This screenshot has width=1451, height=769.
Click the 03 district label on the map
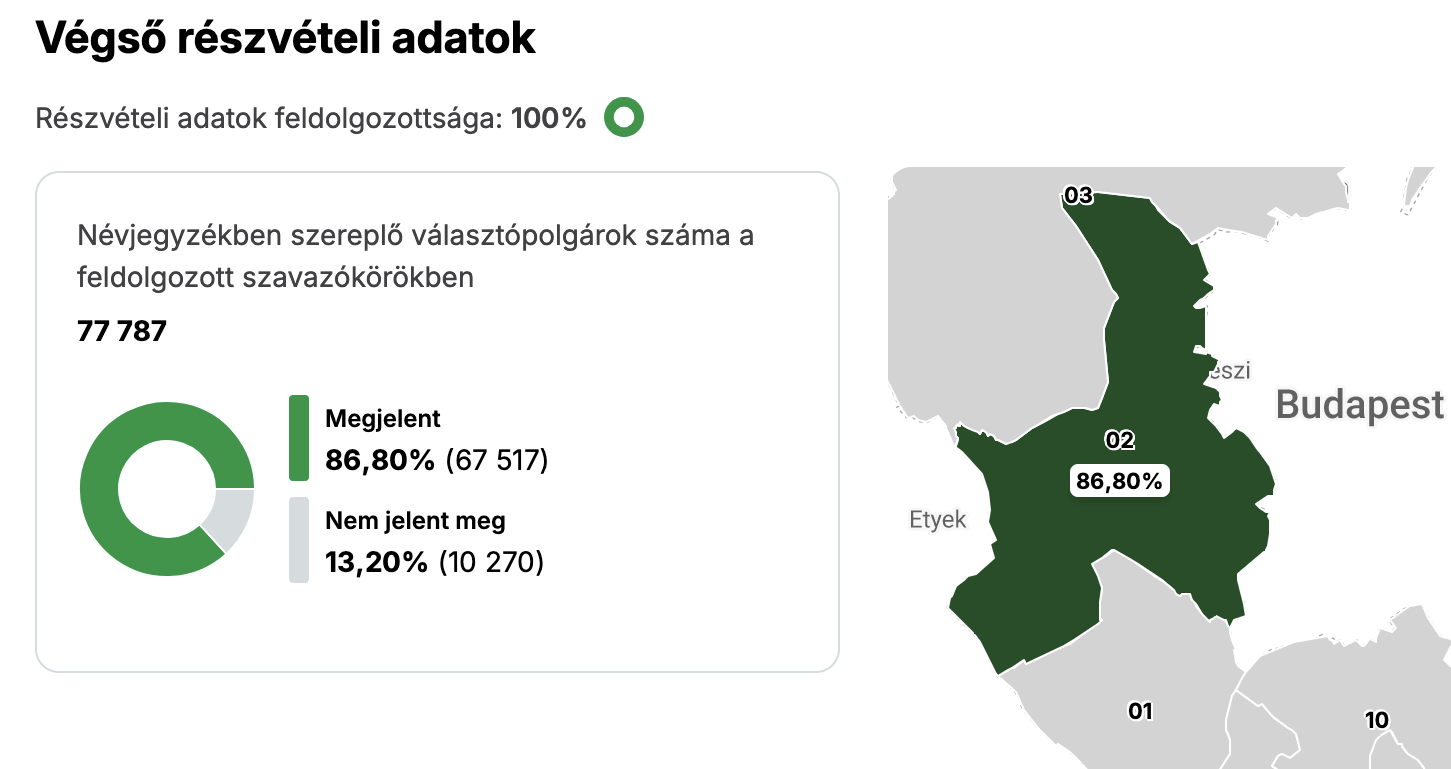click(x=1077, y=196)
